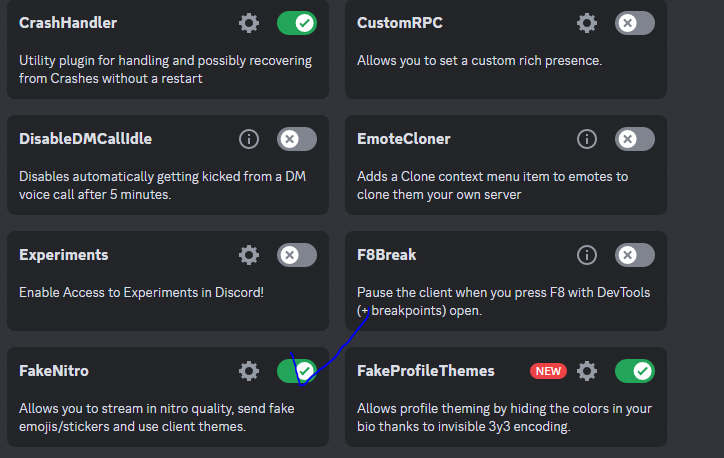Enable the DisableDMCallIdle toggle
Viewport: 724px width, 458px height.
click(x=296, y=139)
